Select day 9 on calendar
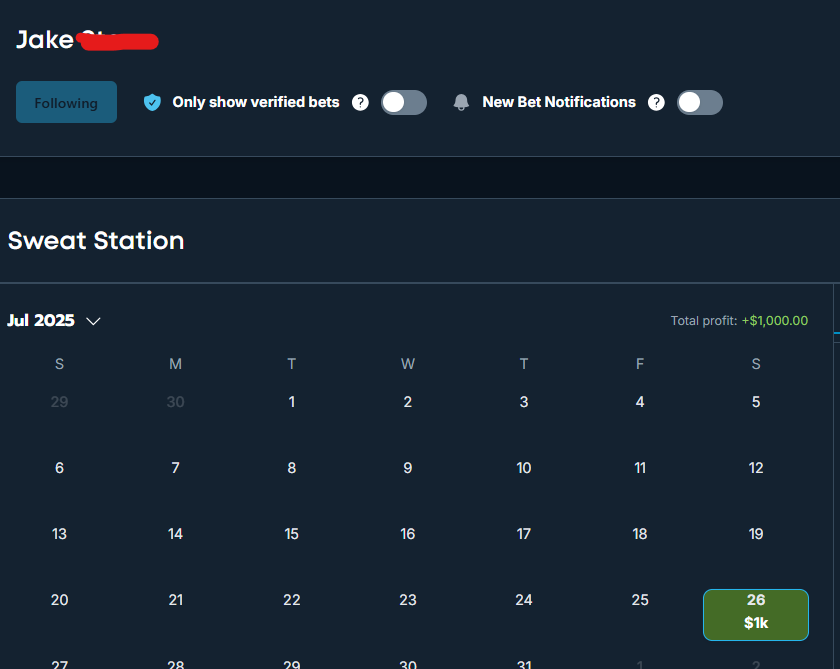The width and height of the screenshot is (840, 669). 408,468
